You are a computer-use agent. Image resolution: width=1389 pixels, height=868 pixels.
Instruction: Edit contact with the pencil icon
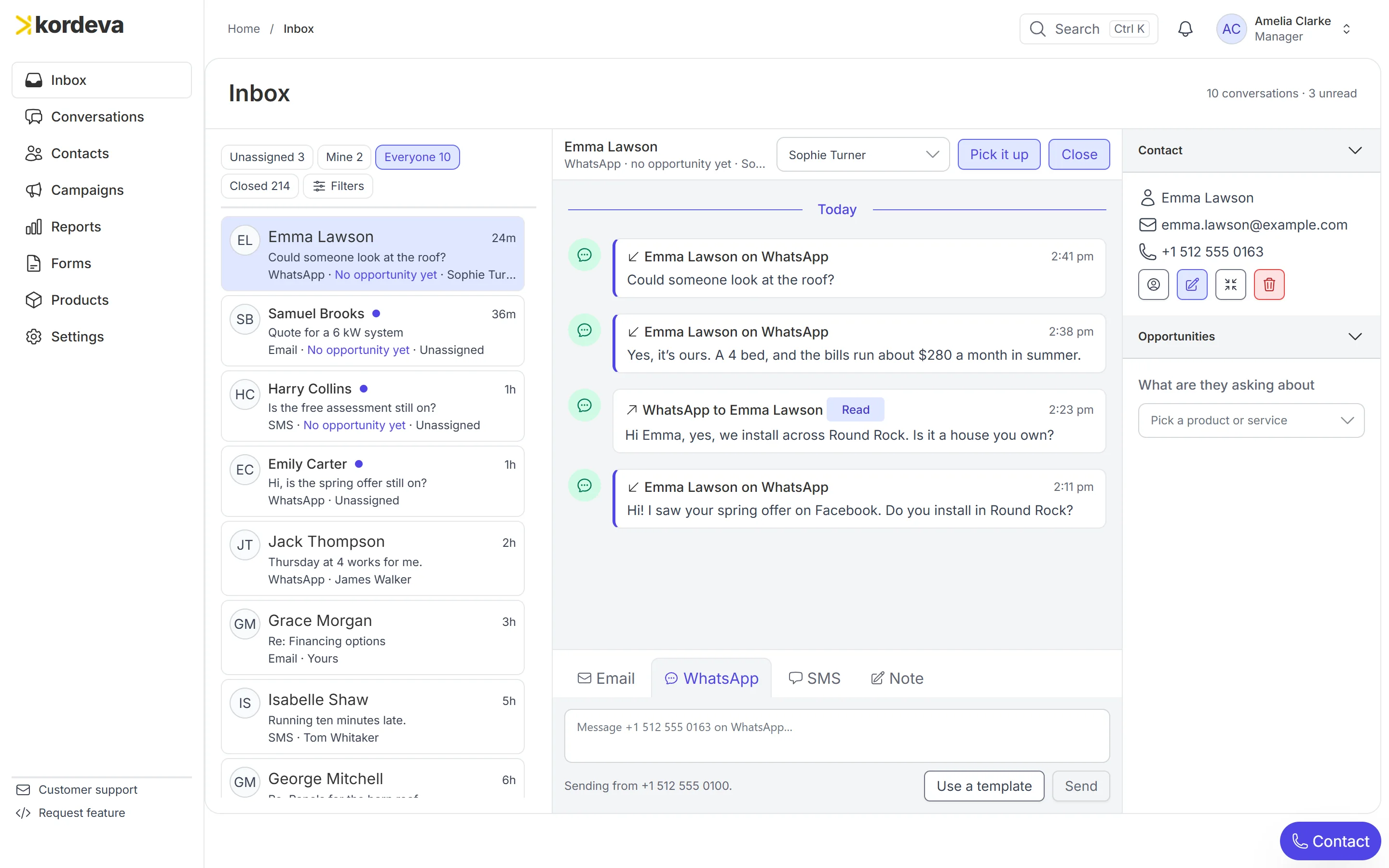1192,284
